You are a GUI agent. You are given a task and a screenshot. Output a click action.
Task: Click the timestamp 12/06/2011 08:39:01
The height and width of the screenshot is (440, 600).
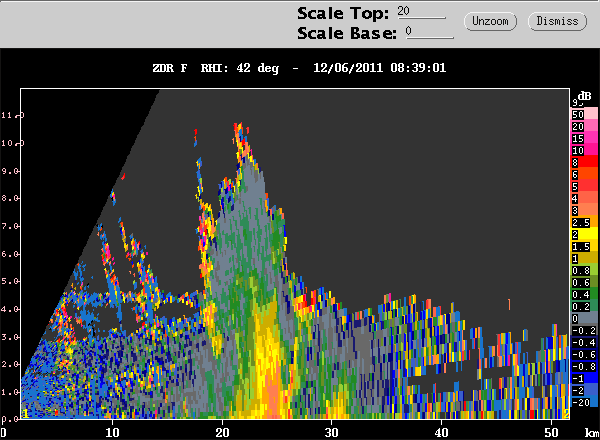pos(380,68)
